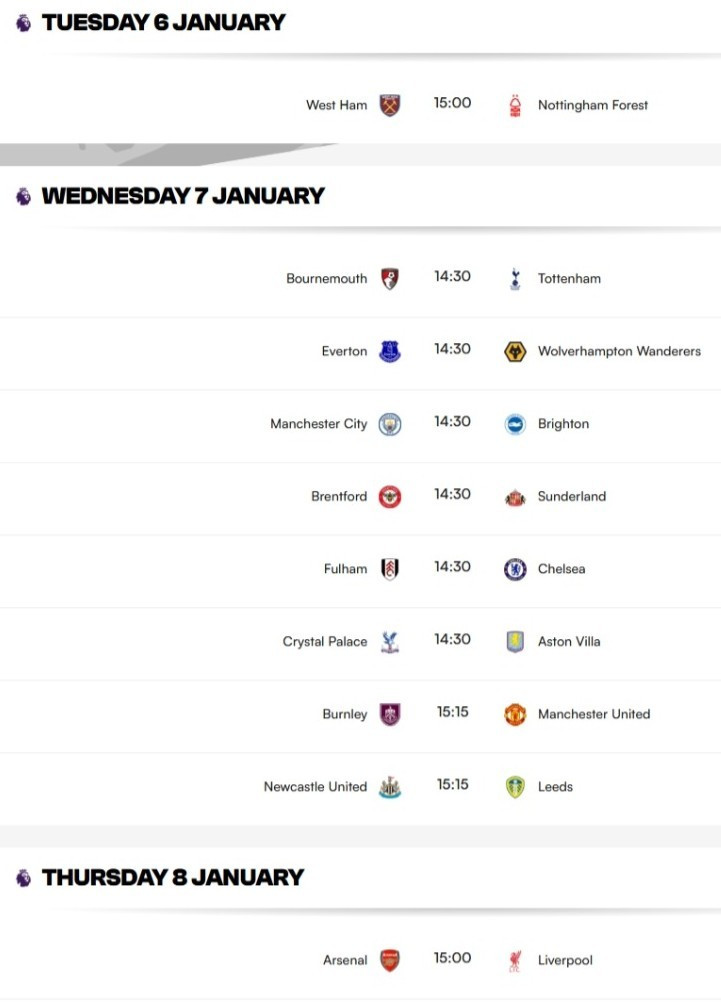
Task: Click the Premier League lion beside Tuesday header
Action: pyautogui.click(x=19, y=20)
